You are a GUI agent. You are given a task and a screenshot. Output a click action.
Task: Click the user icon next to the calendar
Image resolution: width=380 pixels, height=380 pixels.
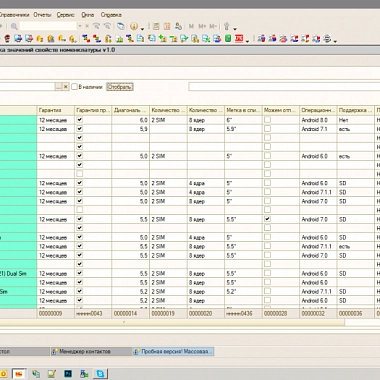pyautogui.click(x=178, y=26)
